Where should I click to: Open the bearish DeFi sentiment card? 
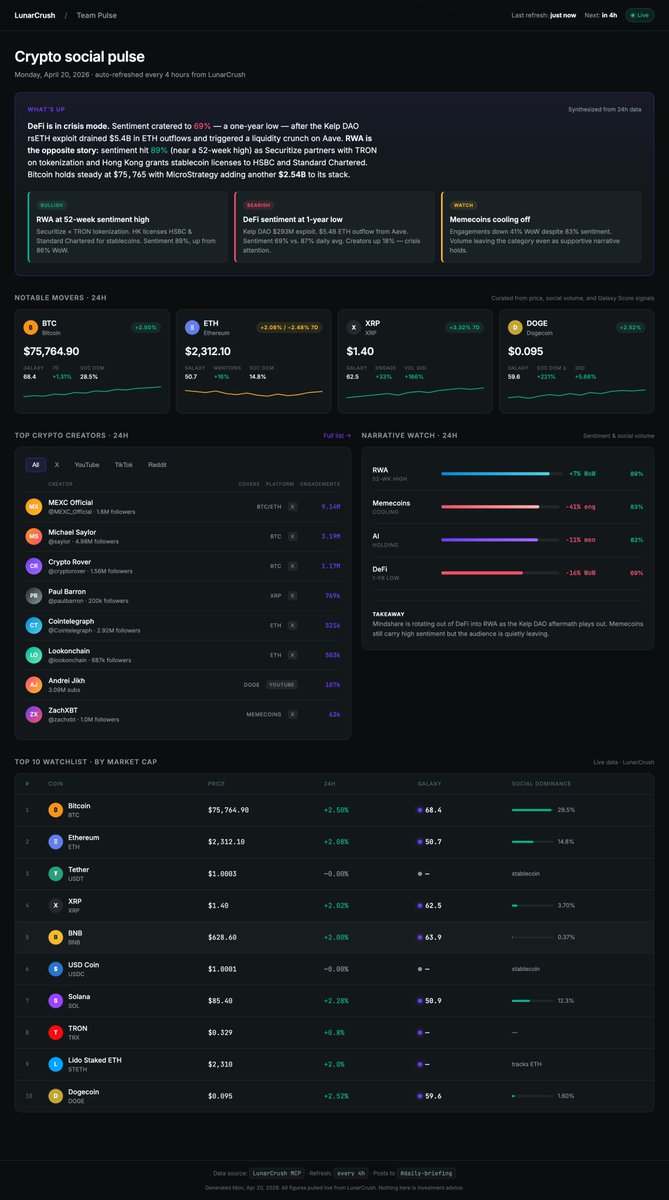(x=334, y=227)
